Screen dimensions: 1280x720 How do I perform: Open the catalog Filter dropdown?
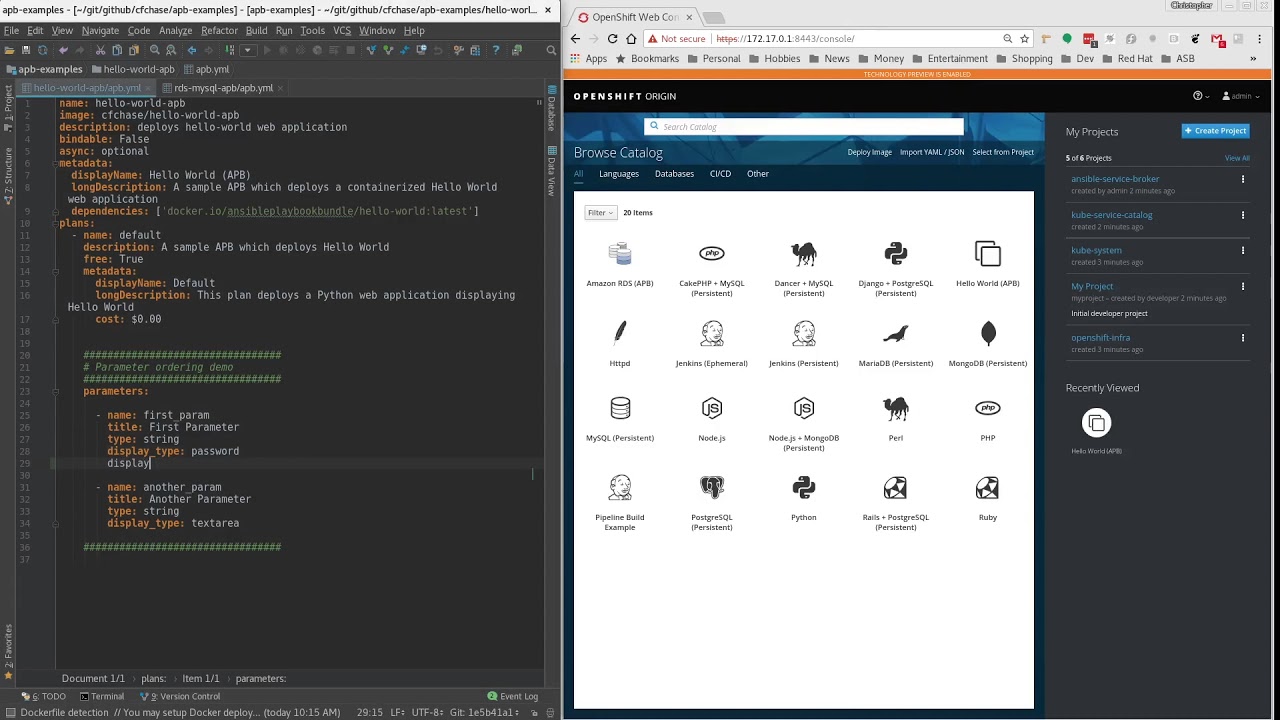[600, 212]
